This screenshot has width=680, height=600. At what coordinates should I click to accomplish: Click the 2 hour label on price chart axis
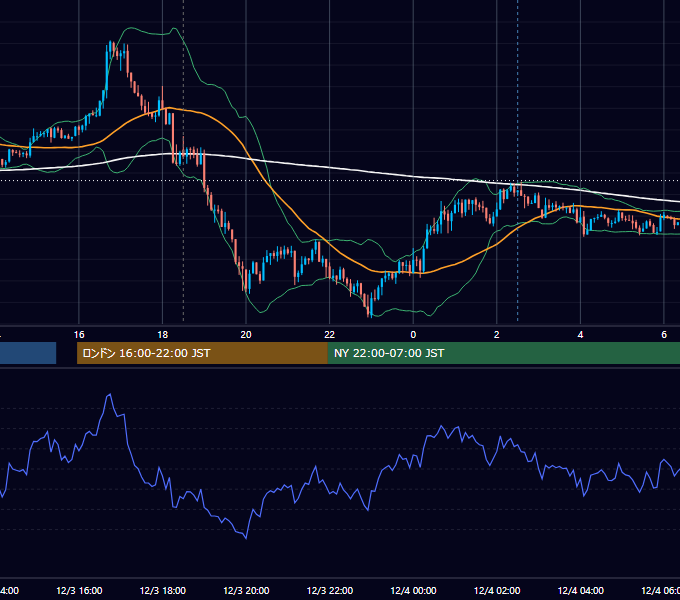[x=497, y=335]
